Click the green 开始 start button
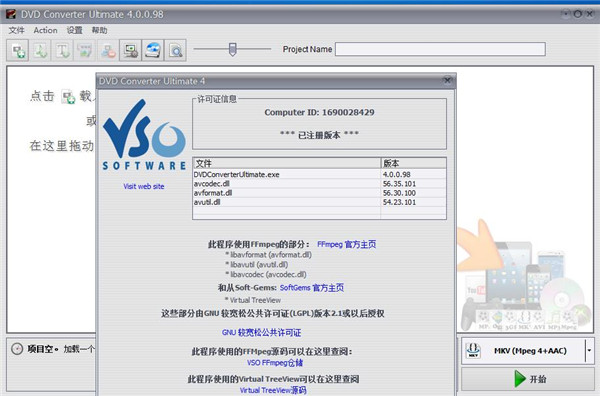 (528, 379)
